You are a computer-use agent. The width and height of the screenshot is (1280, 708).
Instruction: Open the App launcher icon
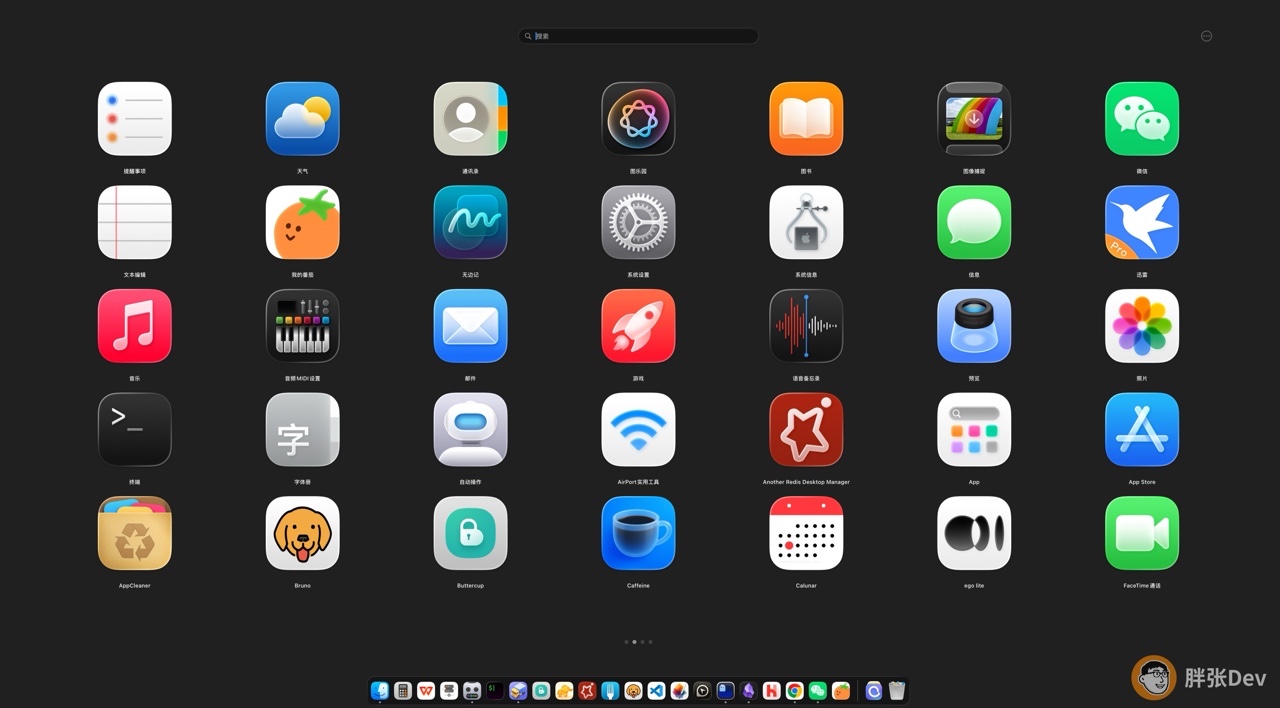click(974, 429)
